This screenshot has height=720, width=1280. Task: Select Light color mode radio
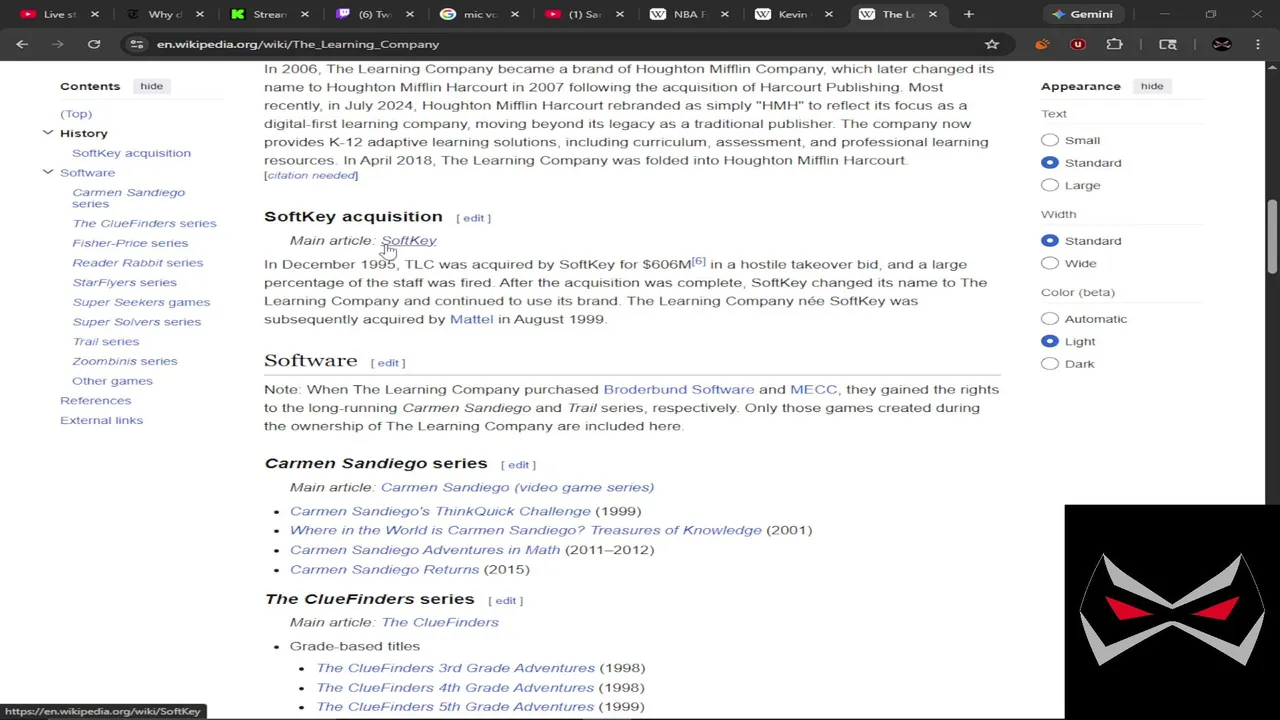(x=1049, y=341)
